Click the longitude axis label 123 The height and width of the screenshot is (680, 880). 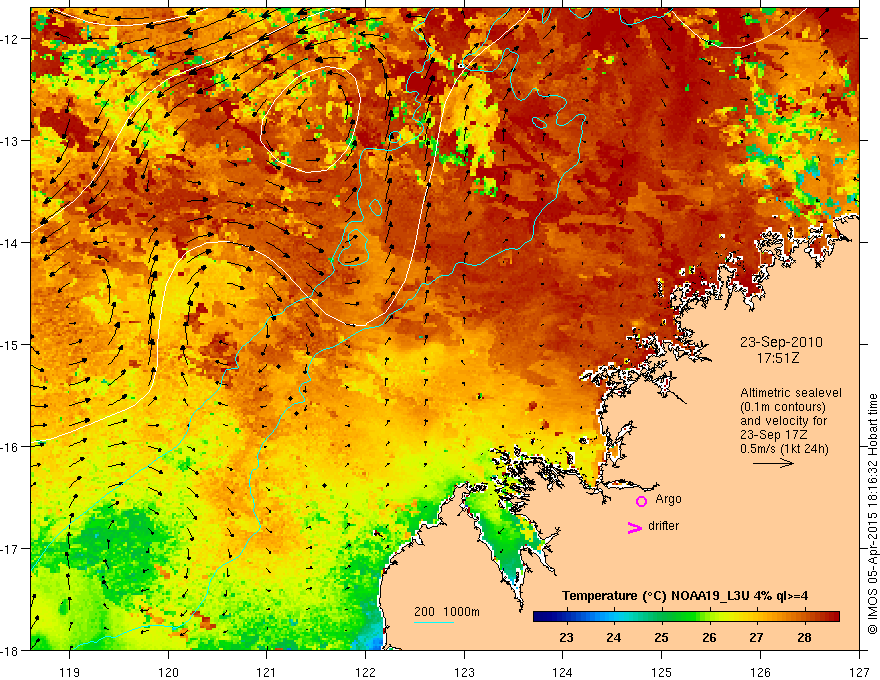[464, 672]
